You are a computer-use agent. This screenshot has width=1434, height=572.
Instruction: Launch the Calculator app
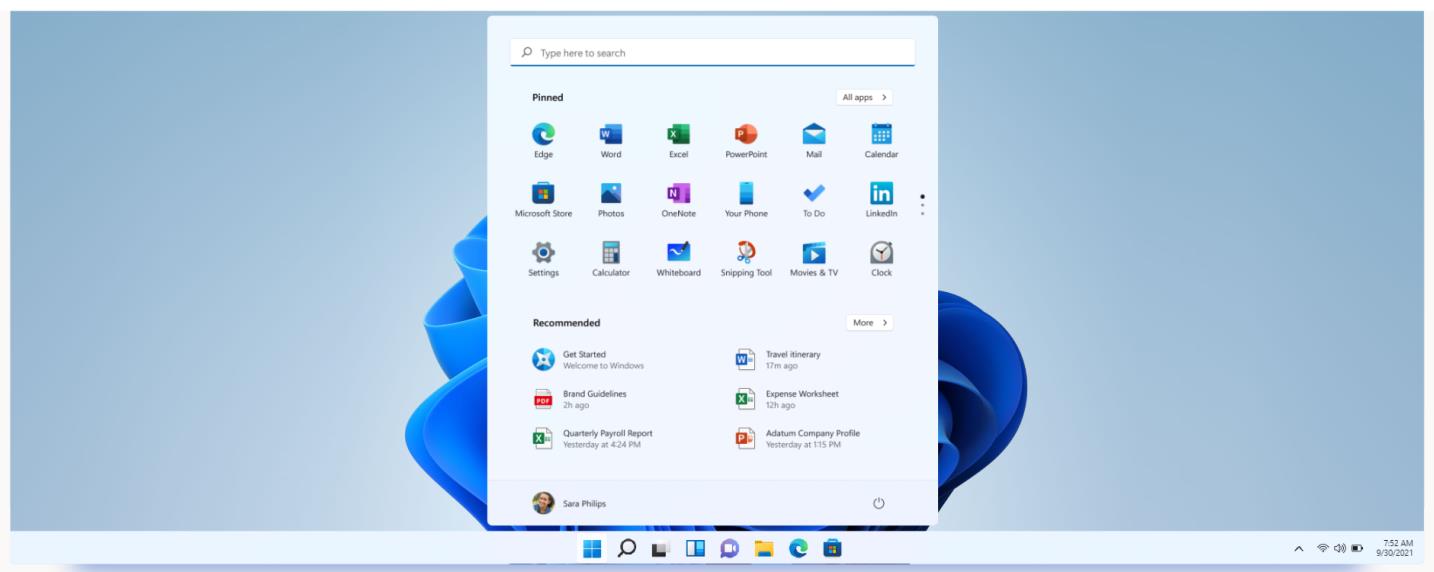[611, 258]
